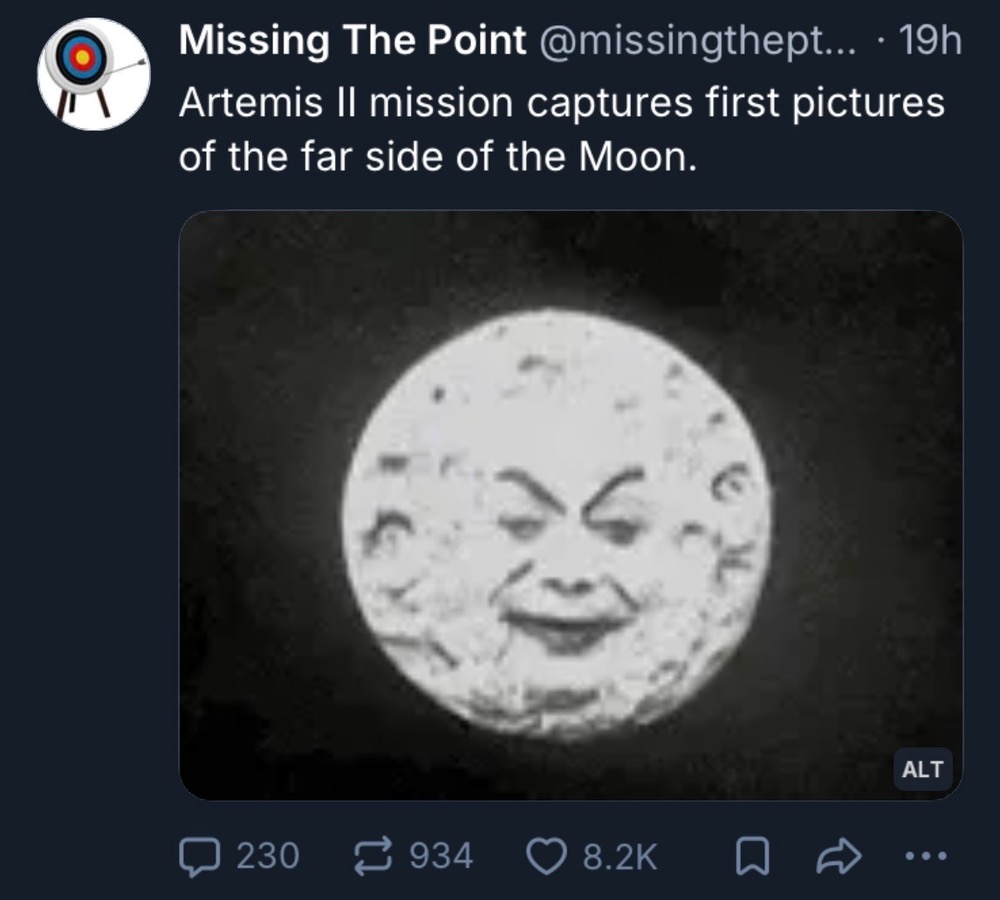This screenshot has width=1000, height=900.
Task: Show the image ALT description badge
Action: click(922, 769)
